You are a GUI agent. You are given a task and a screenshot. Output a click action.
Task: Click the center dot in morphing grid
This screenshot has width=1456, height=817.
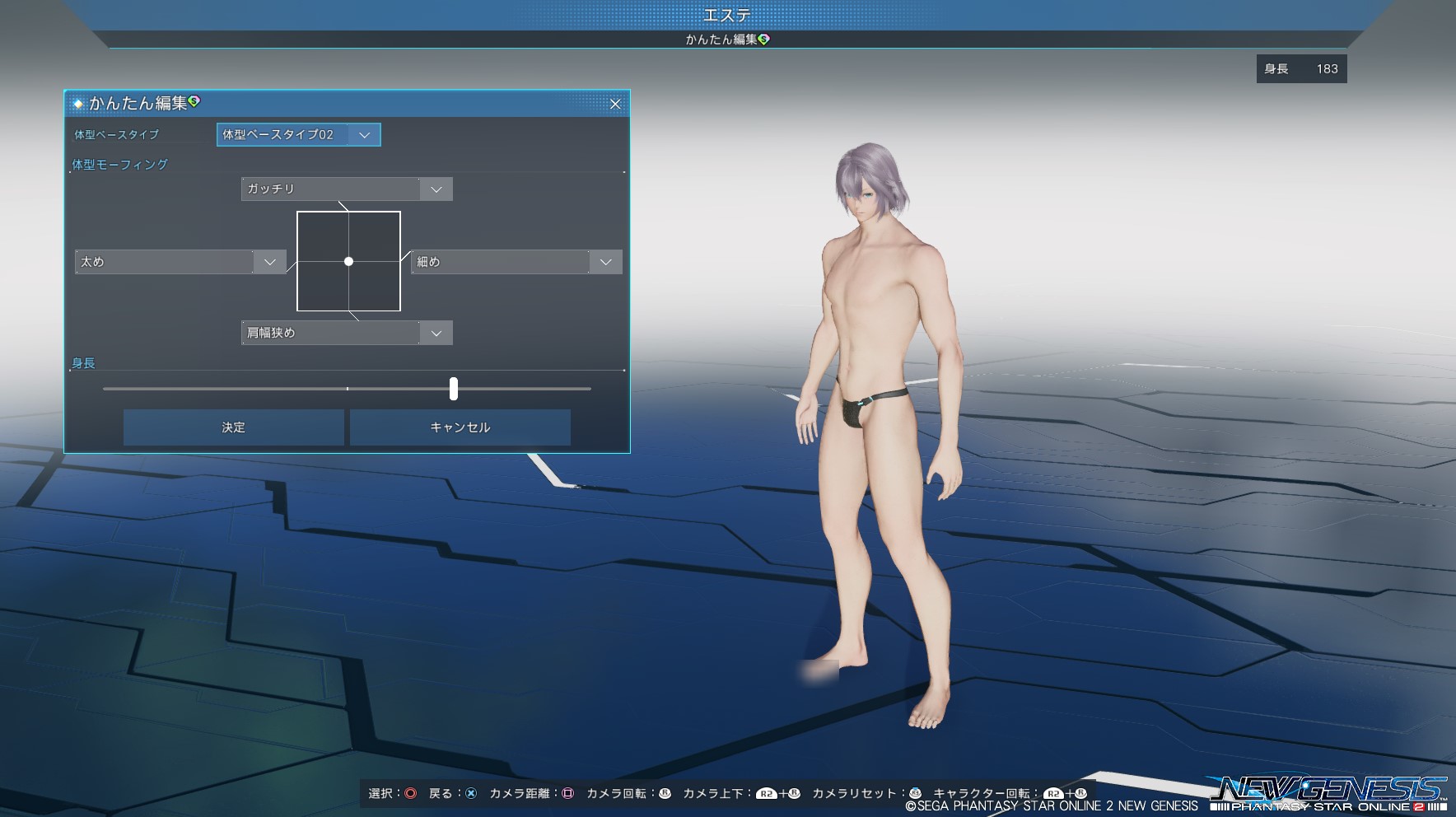[x=349, y=261]
